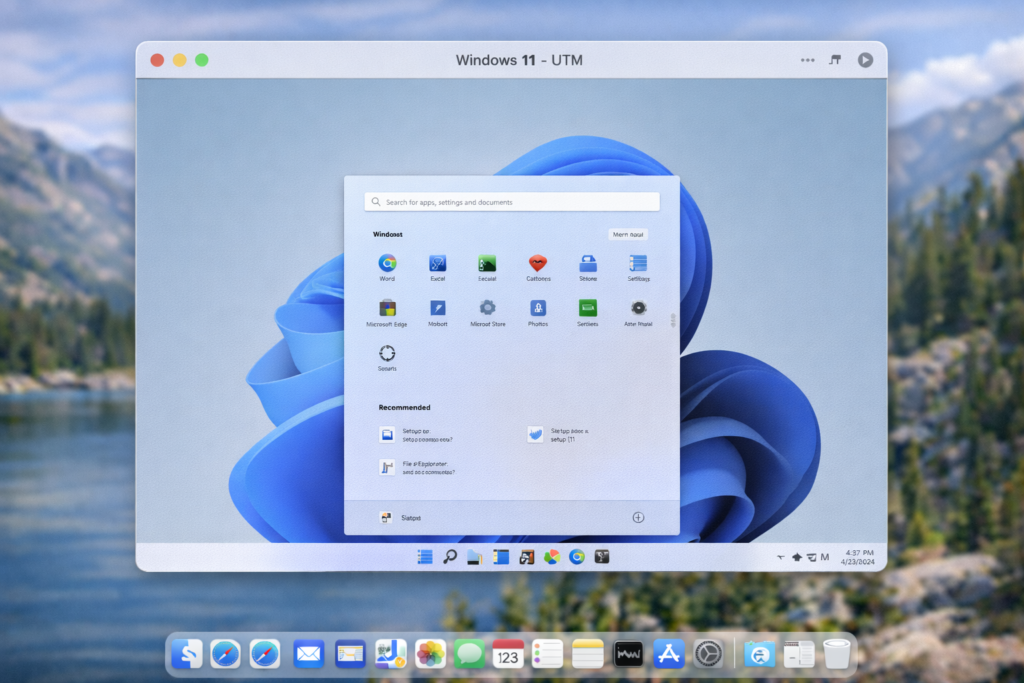This screenshot has height=683, width=1024.
Task: Click the Start button on the taskbar
Action: (423, 556)
